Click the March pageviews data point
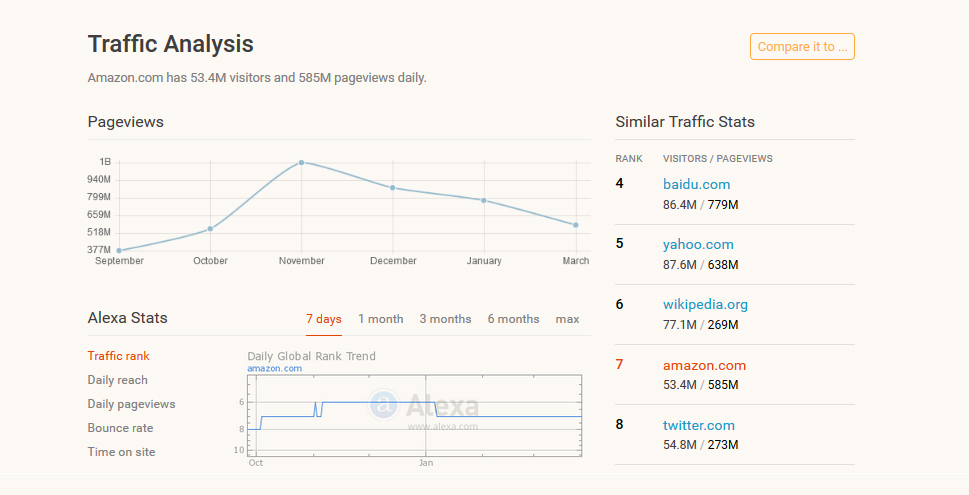 [x=575, y=225]
